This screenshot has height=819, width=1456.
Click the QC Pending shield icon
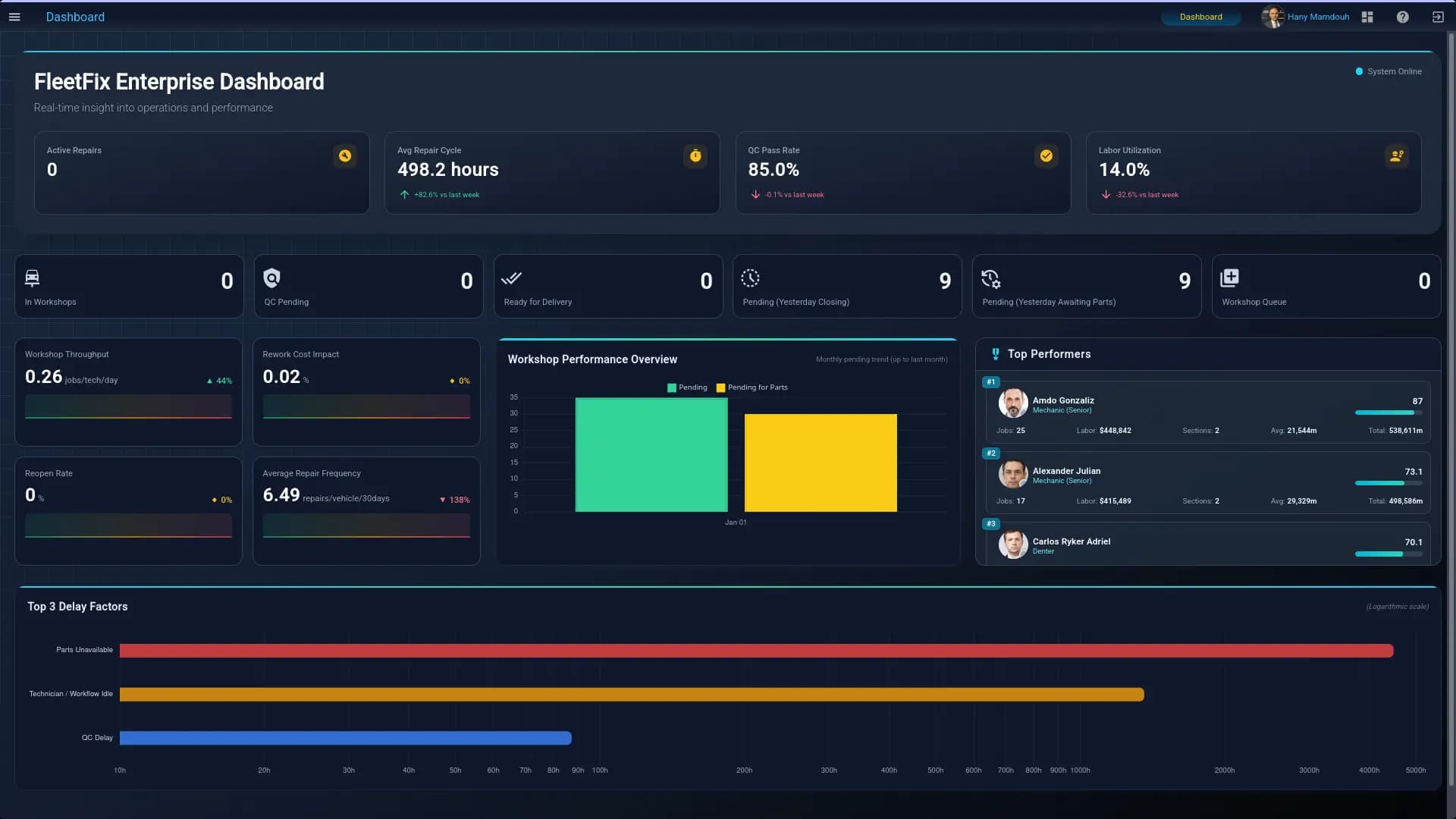click(271, 278)
